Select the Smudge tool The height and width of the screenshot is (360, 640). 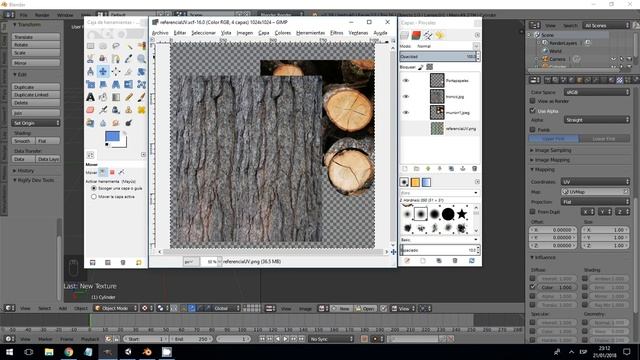pyautogui.click(x=116, y=123)
